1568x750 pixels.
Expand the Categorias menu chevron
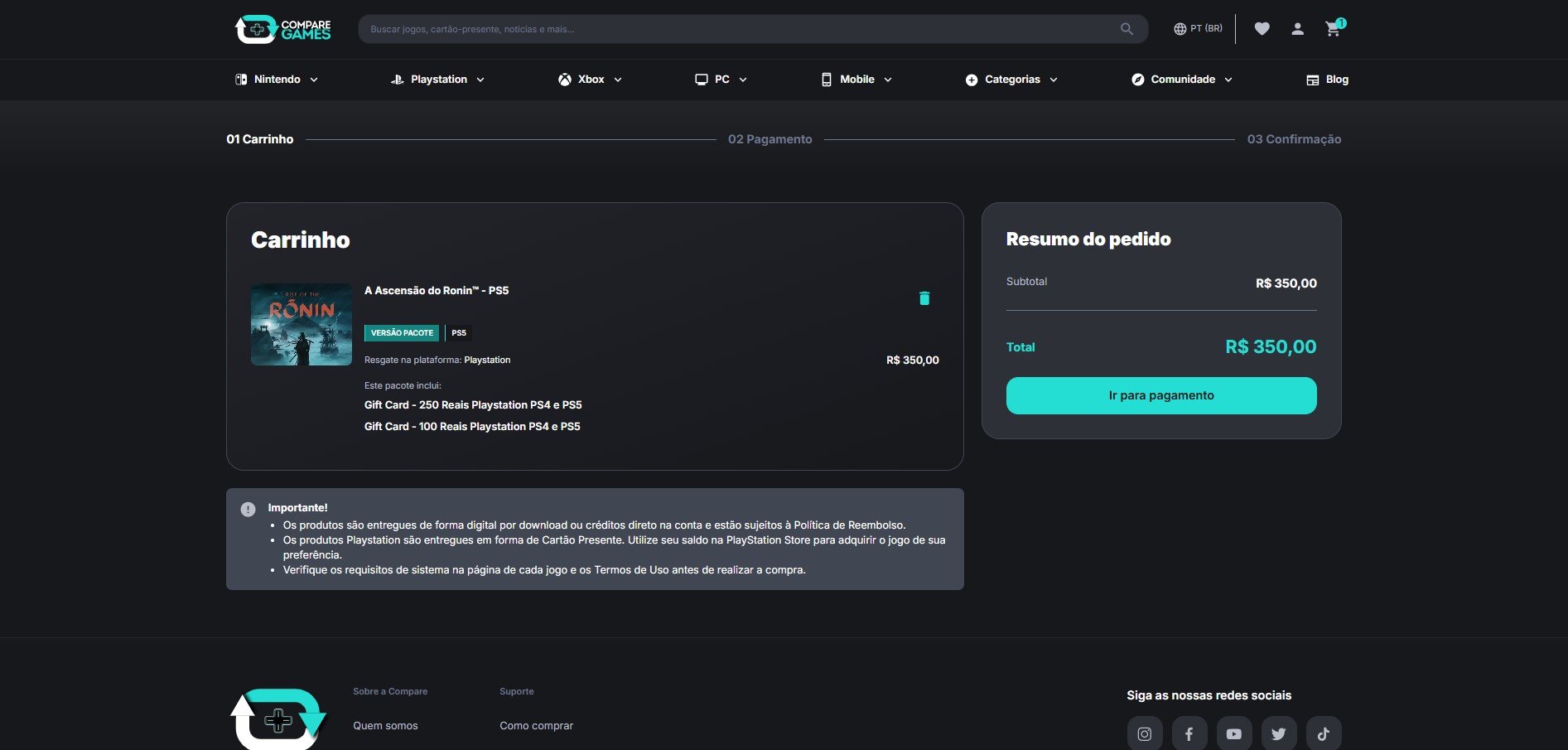(1054, 80)
